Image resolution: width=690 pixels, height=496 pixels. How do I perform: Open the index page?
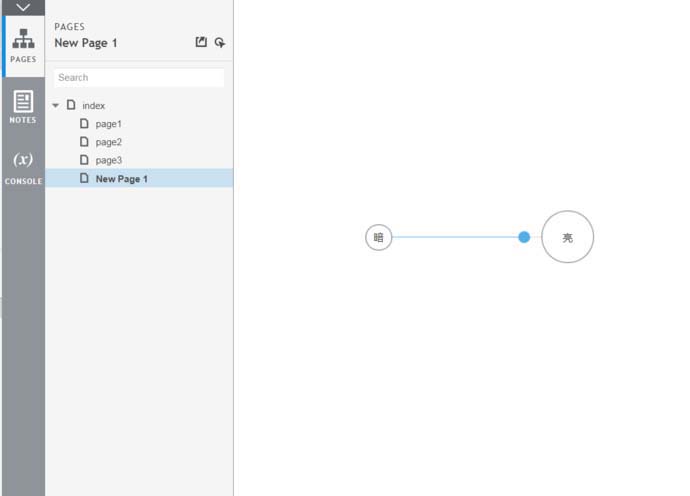94,105
